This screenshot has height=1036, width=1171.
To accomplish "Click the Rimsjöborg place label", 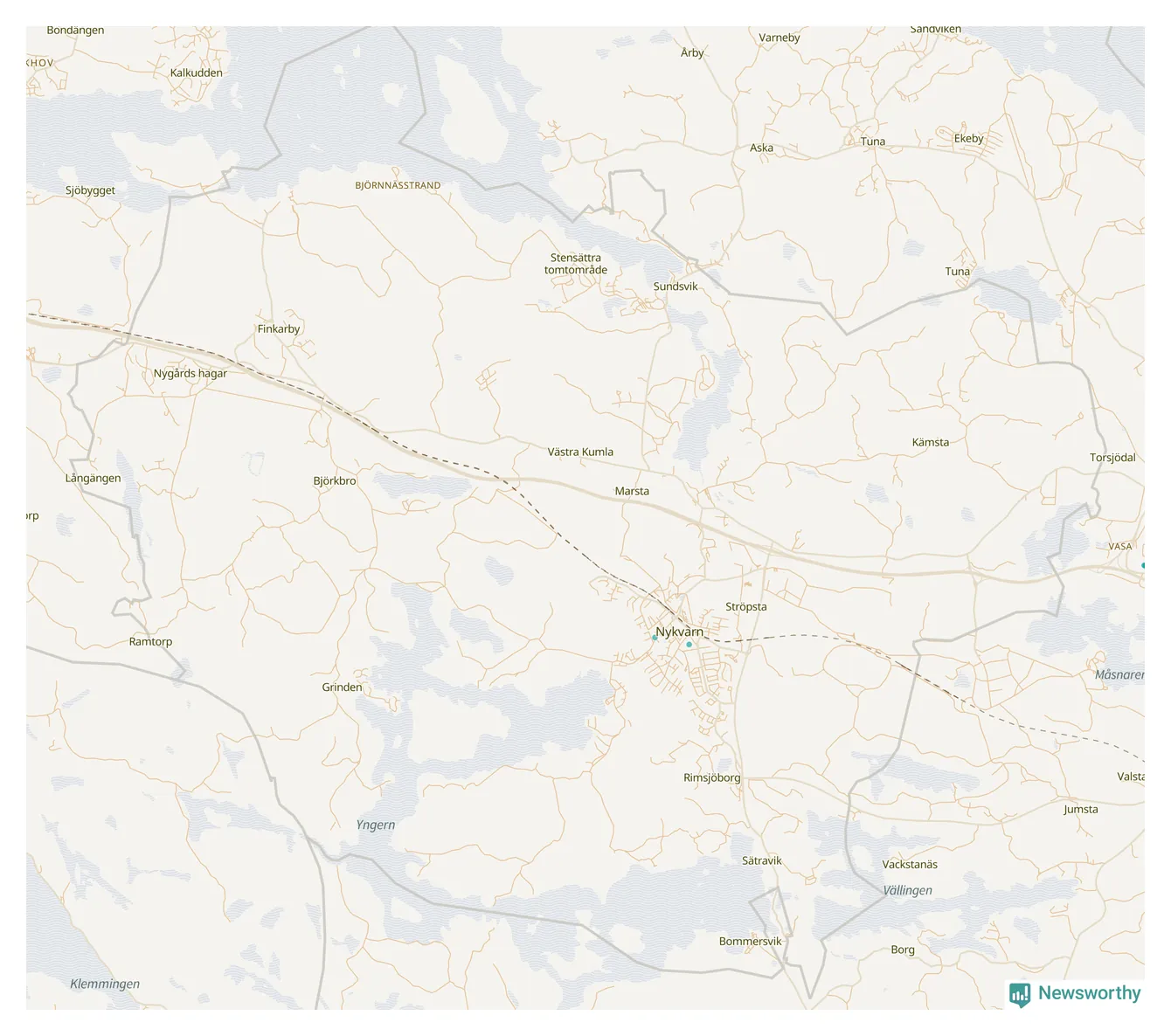I will point(712,778).
